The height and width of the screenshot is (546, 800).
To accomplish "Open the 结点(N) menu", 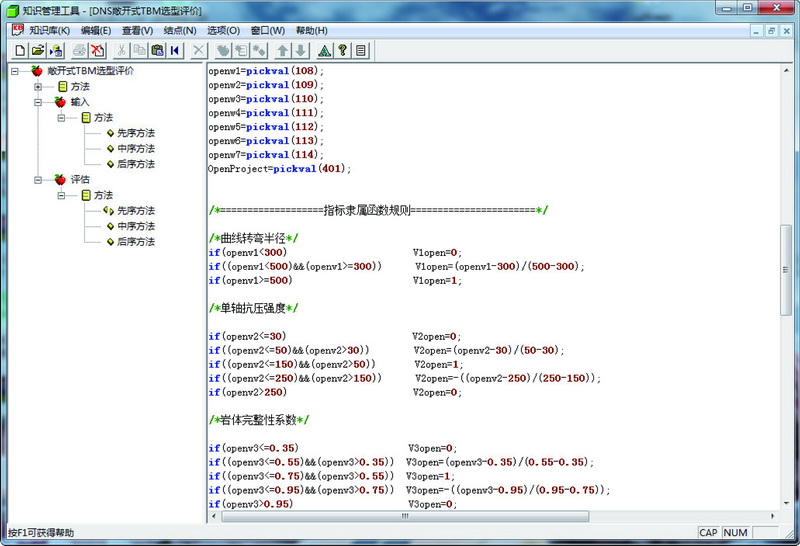I will pos(180,31).
